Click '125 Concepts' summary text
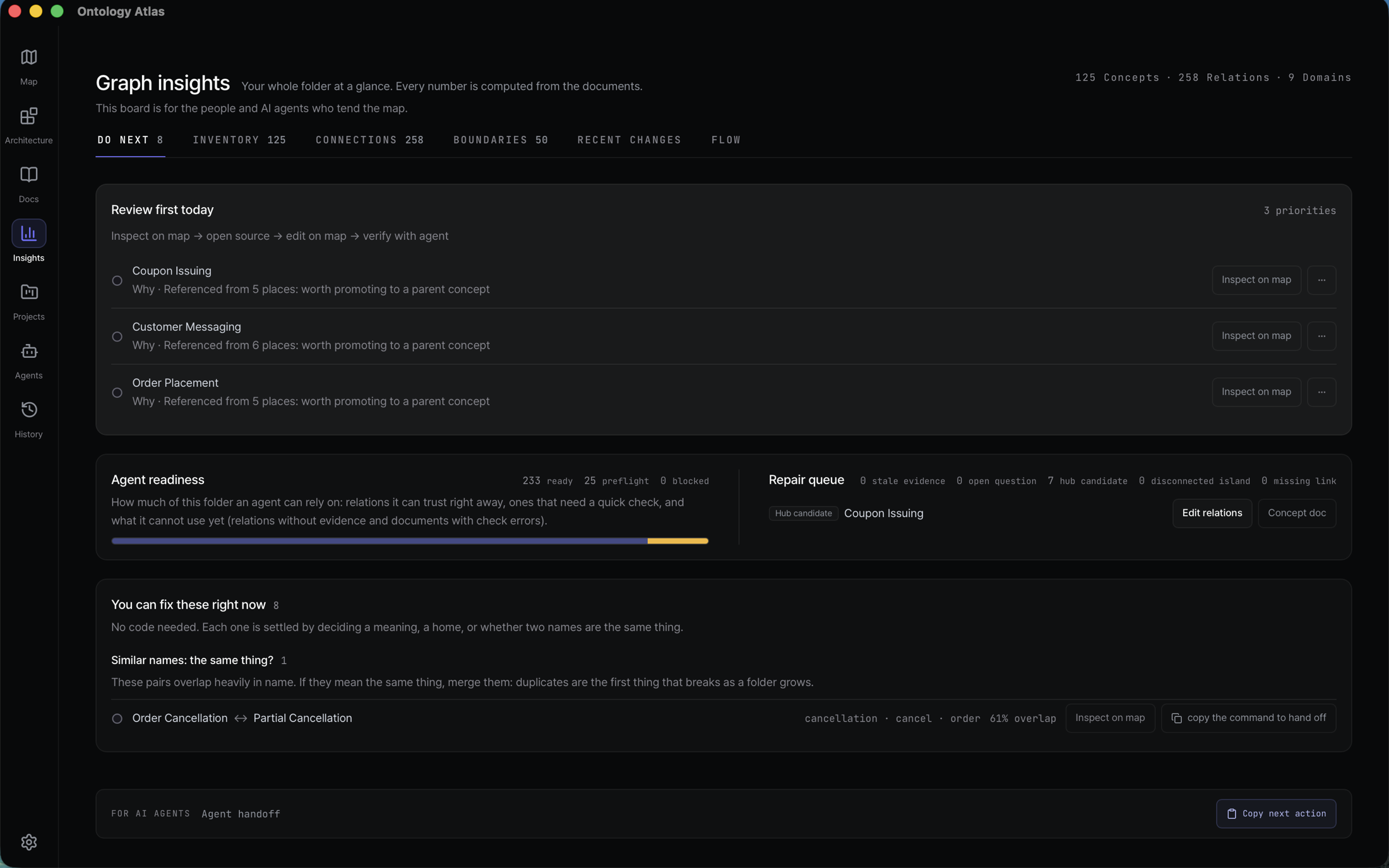The height and width of the screenshot is (868, 1389). pyautogui.click(x=1118, y=78)
